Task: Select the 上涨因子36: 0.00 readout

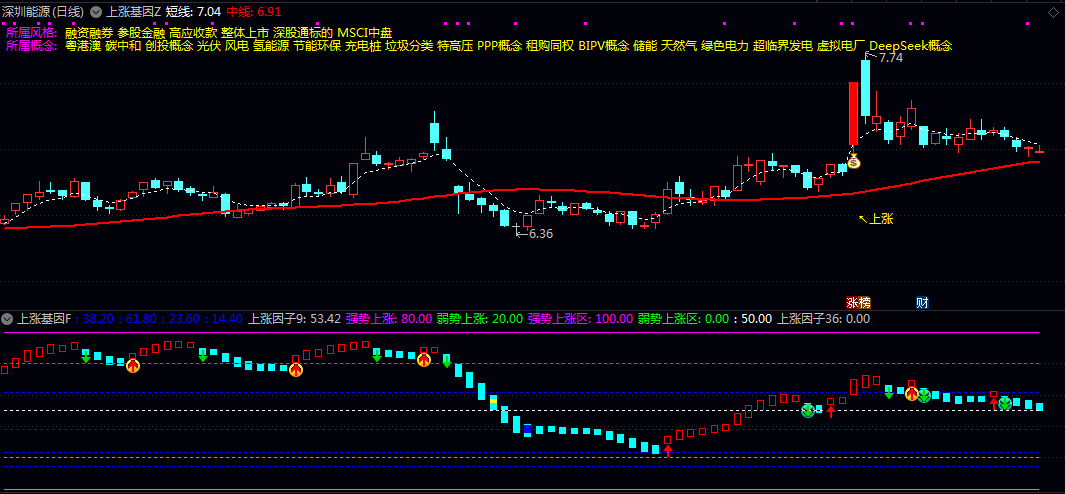Action: point(823,319)
